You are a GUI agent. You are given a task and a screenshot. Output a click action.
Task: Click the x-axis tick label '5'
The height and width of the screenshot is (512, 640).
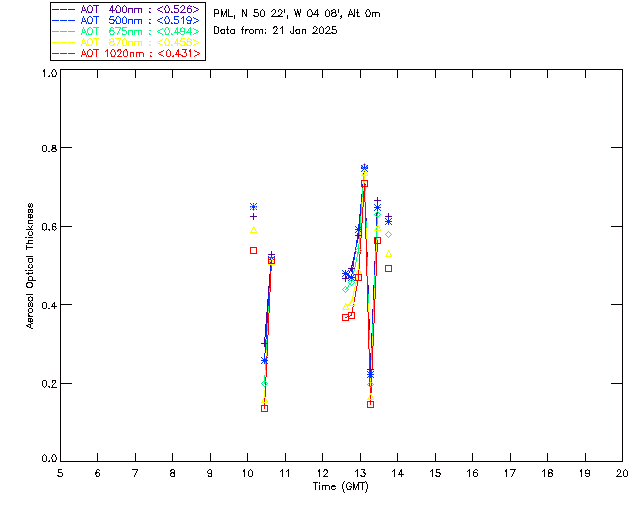point(60,473)
